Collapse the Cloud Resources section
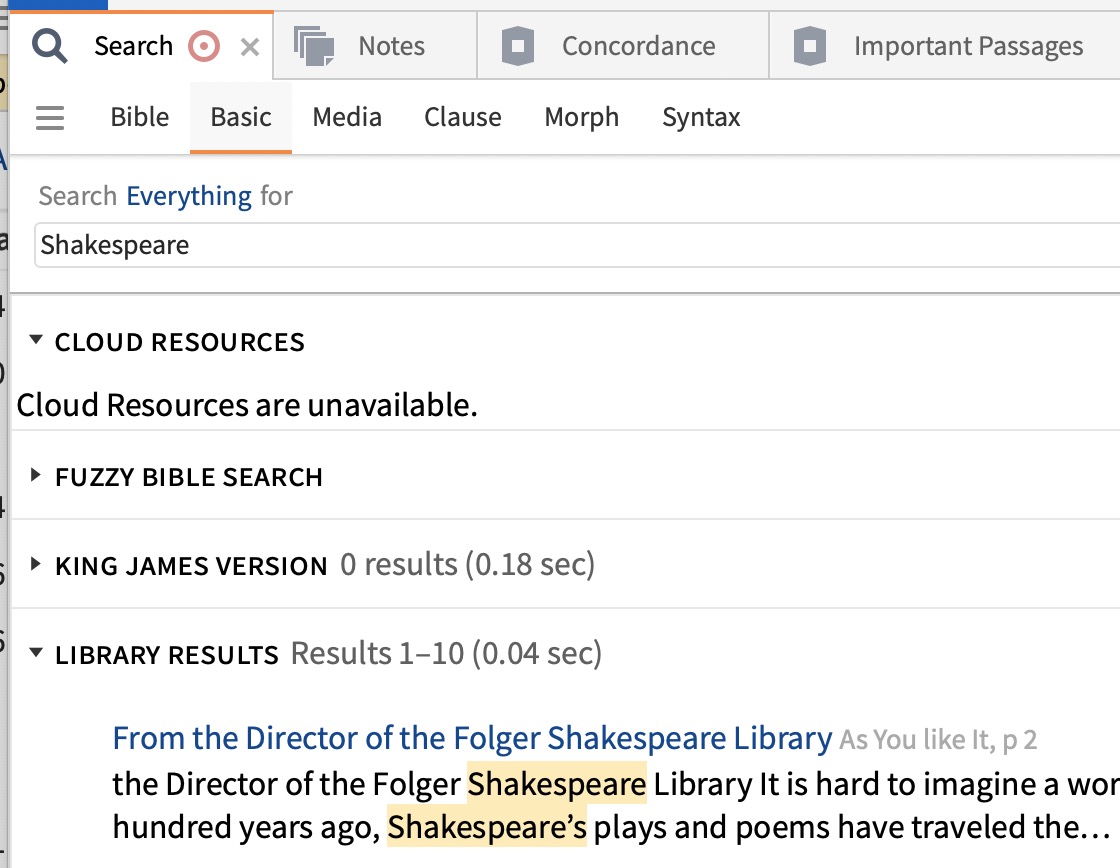The width and height of the screenshot is (1120, 868). [x=36, y=340]
